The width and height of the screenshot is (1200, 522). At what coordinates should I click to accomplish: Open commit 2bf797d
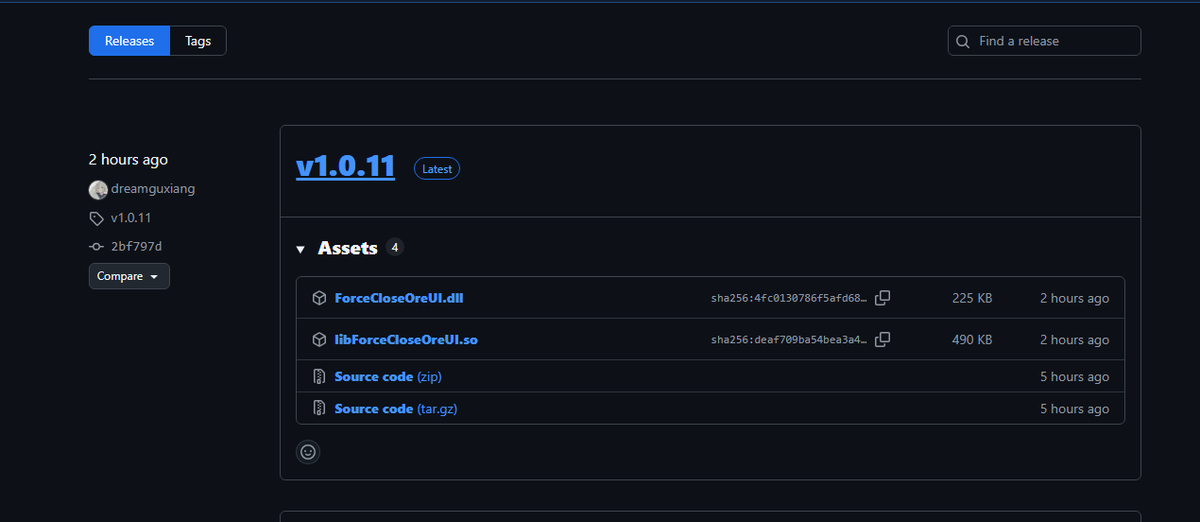tap(136, 246)
